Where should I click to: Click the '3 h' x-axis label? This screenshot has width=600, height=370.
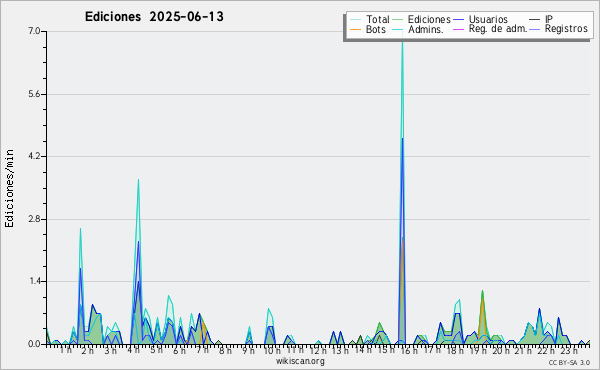111,351
